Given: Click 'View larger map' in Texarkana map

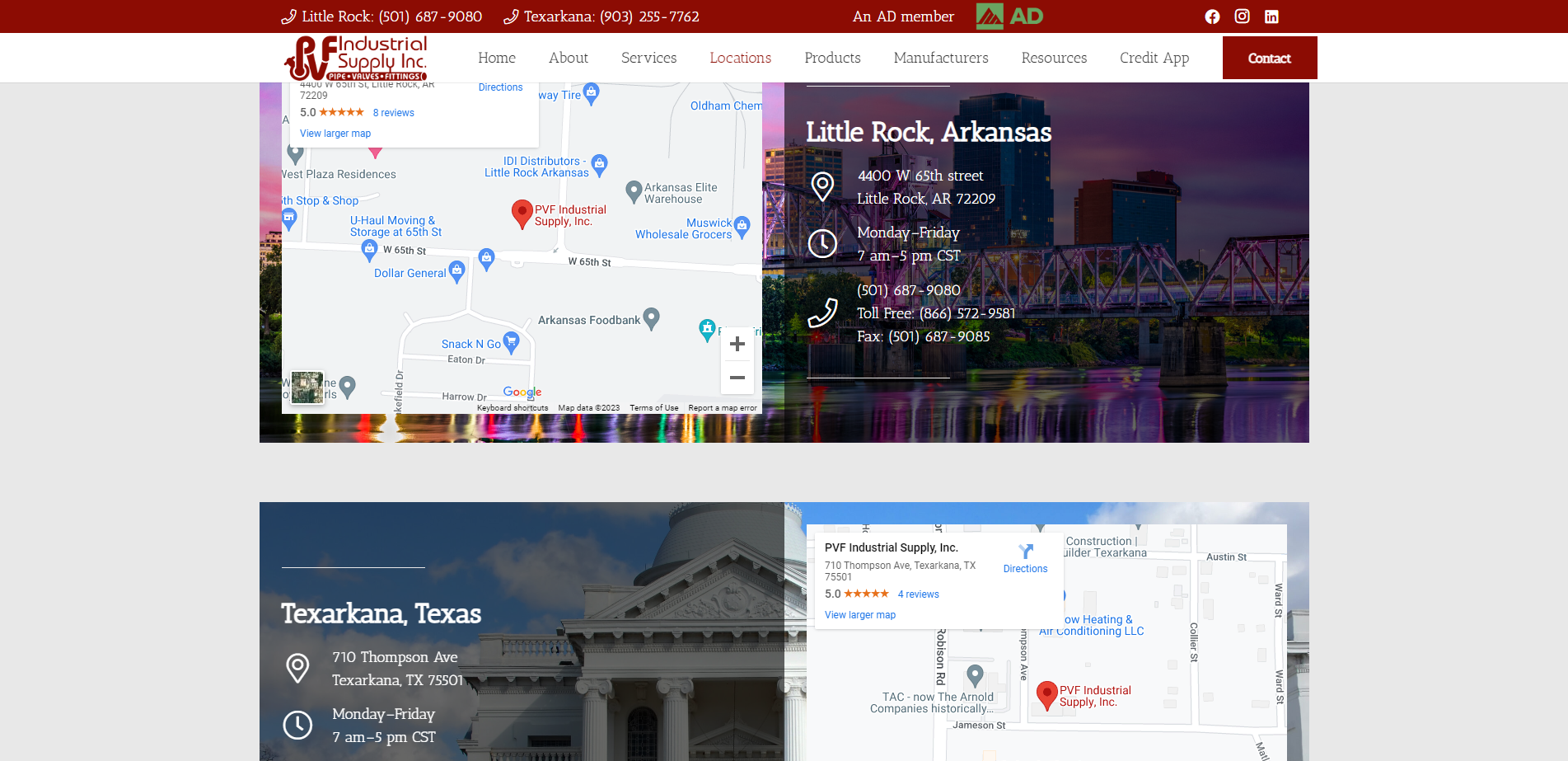Looking at the screenshot, I should click(860, 615).
